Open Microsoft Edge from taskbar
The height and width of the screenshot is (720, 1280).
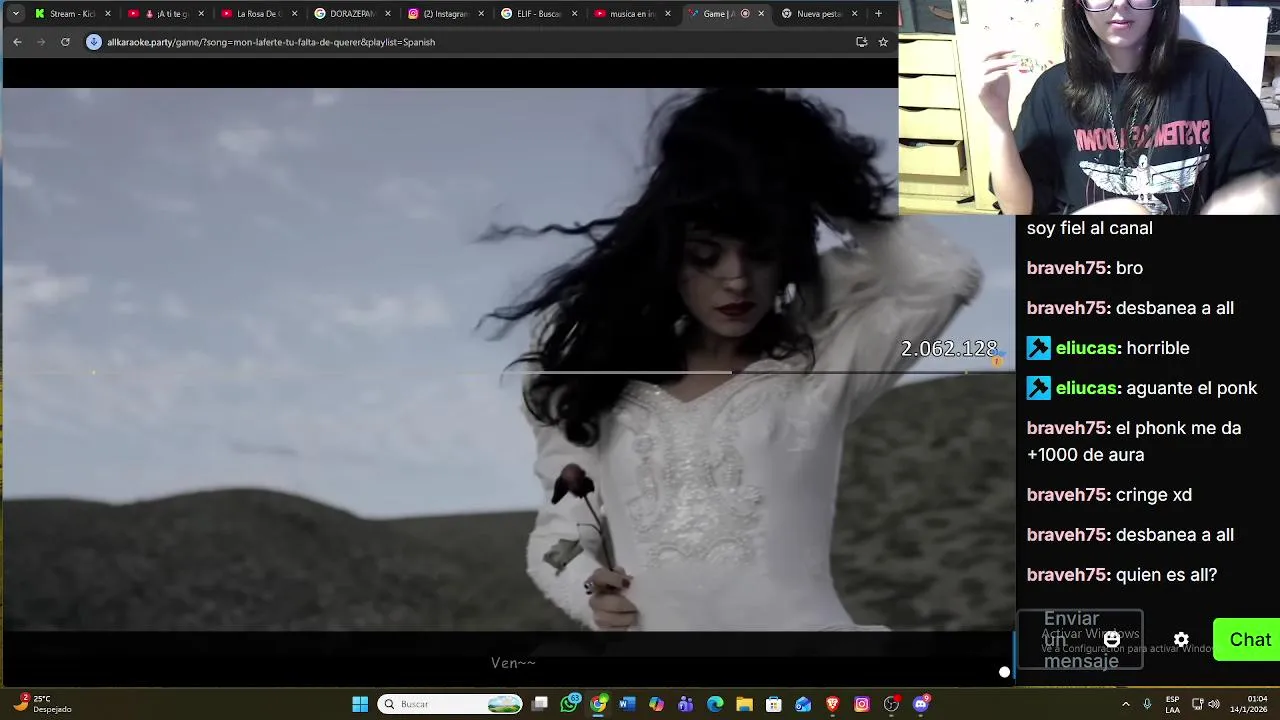tap(715, 704)
